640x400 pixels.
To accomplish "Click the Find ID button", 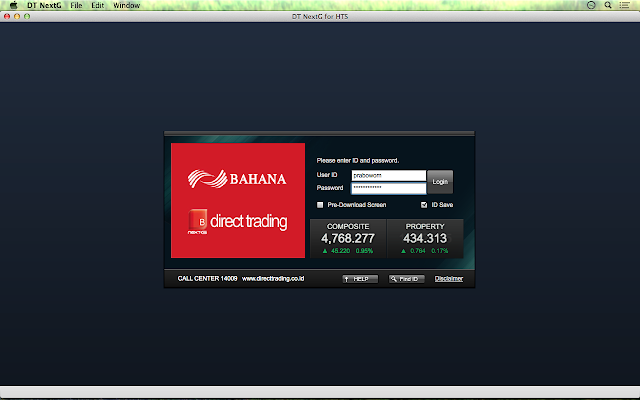I will pos(407,279).
